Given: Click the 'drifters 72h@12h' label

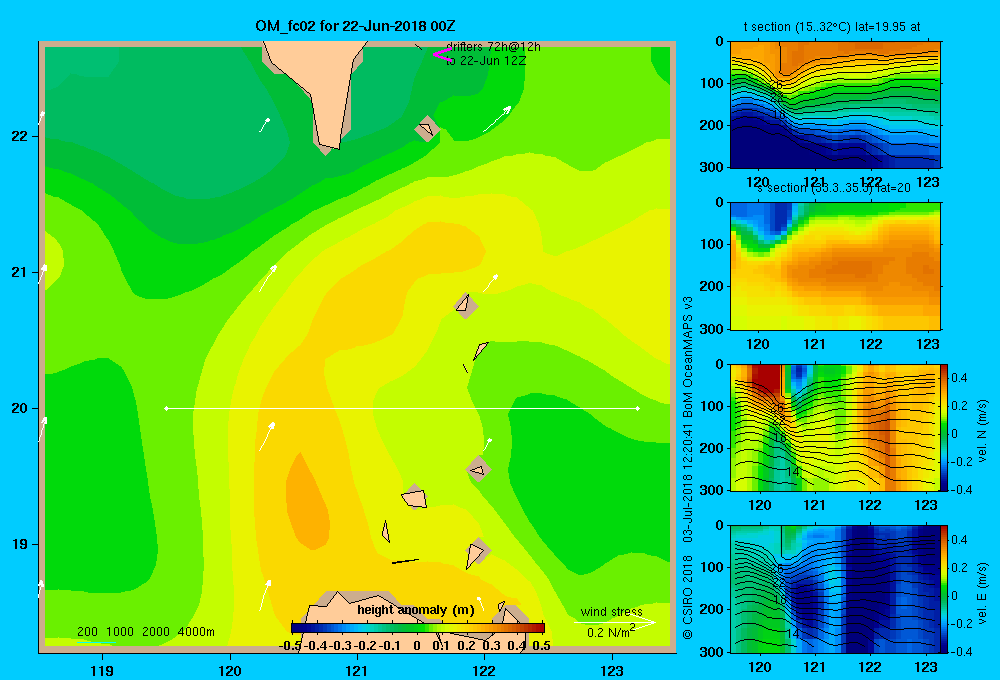Looking at the screenshot, I should 493,47.
